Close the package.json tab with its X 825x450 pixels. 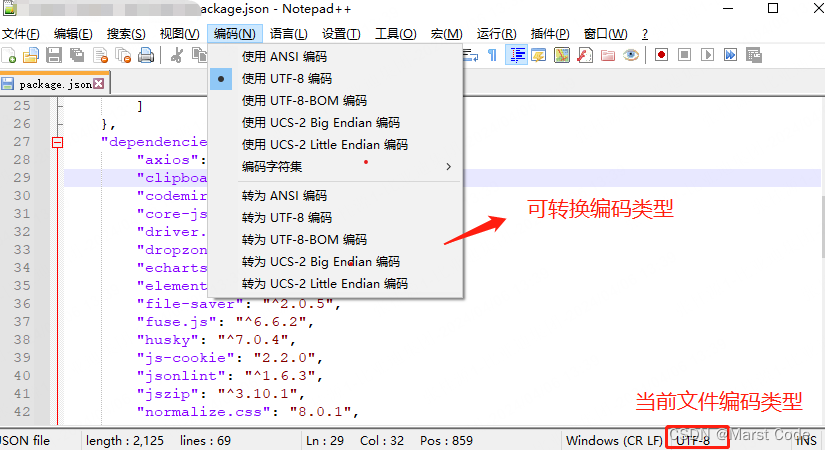point(99,84)
